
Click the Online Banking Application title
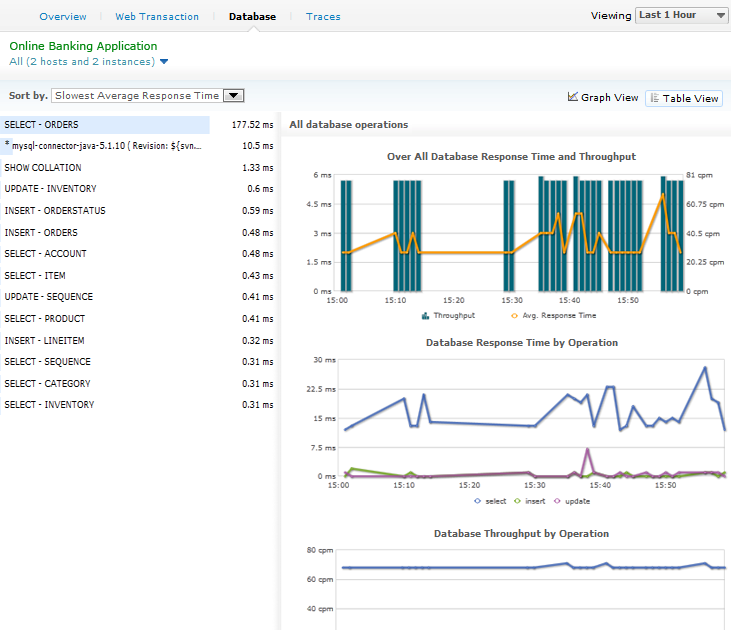click(83, 46)
